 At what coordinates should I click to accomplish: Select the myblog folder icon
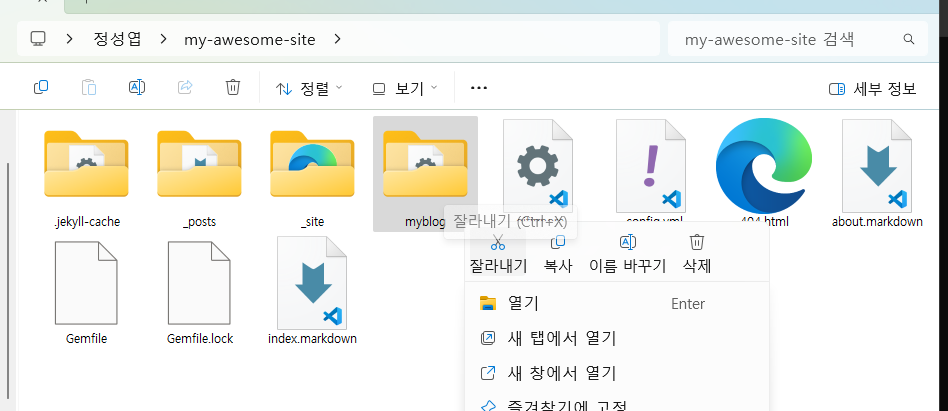pyautogui.click(x=425, y=164)
